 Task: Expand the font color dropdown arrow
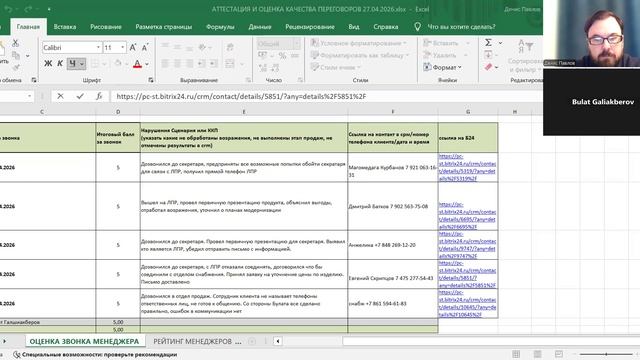point(147,64)
